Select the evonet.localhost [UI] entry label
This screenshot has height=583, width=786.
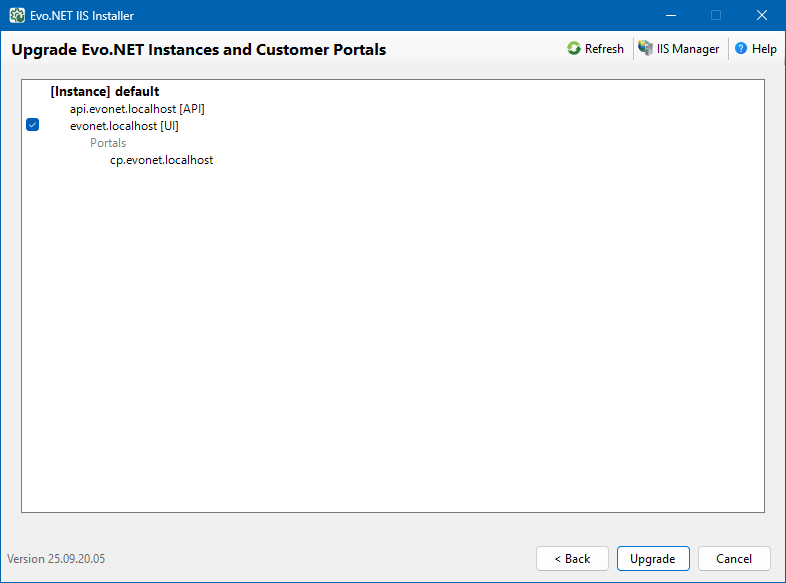click(124, 126)
